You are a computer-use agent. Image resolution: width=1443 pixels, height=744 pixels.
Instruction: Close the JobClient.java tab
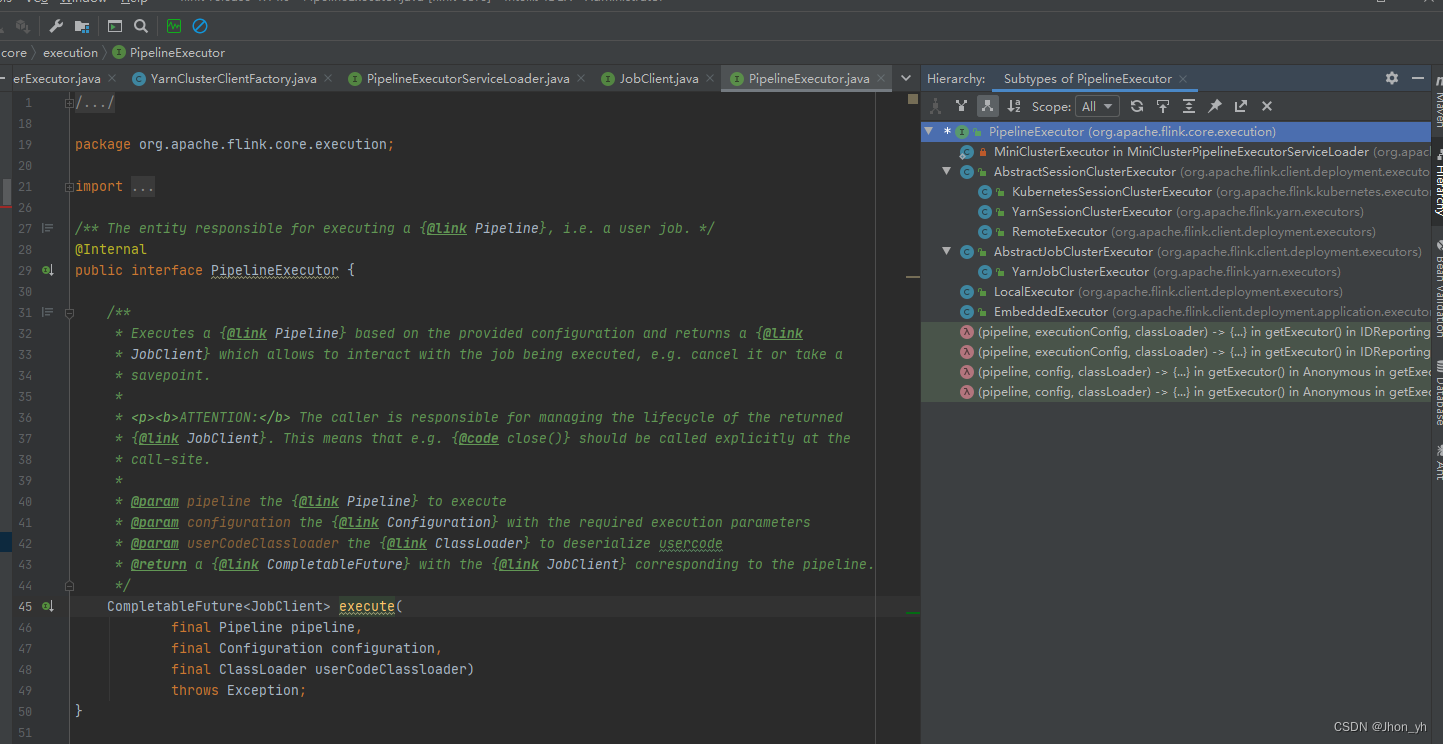tap(710, 78)
